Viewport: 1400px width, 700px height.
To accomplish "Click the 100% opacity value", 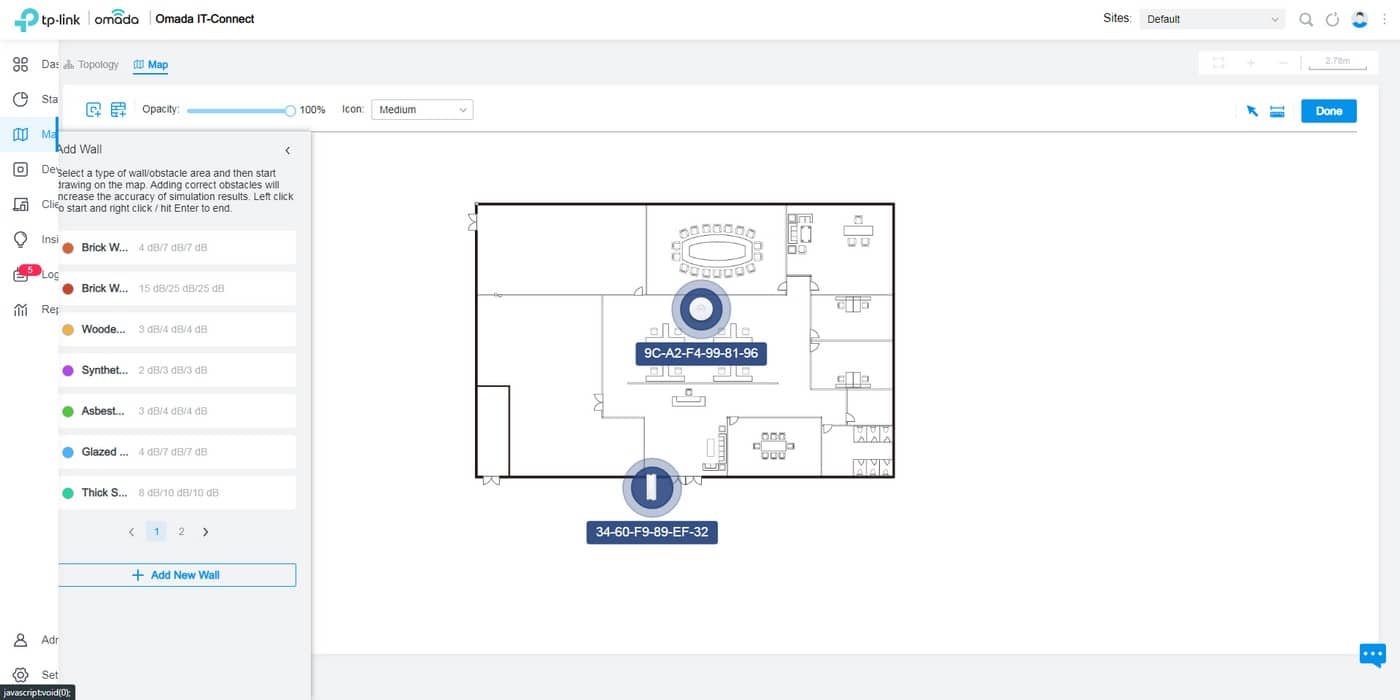I will point(313,110).
